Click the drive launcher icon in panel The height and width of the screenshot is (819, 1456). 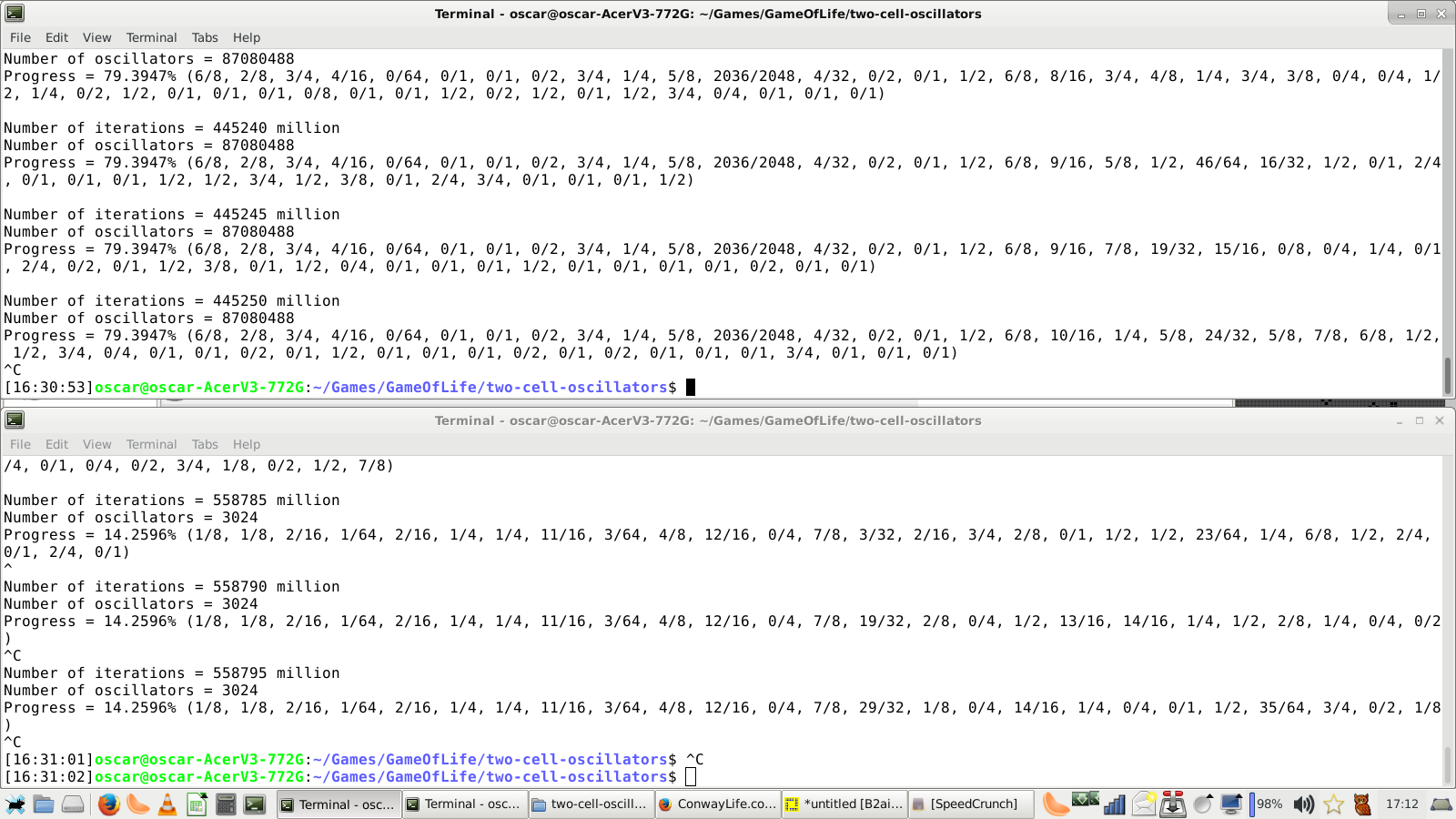tap(73, 804)
